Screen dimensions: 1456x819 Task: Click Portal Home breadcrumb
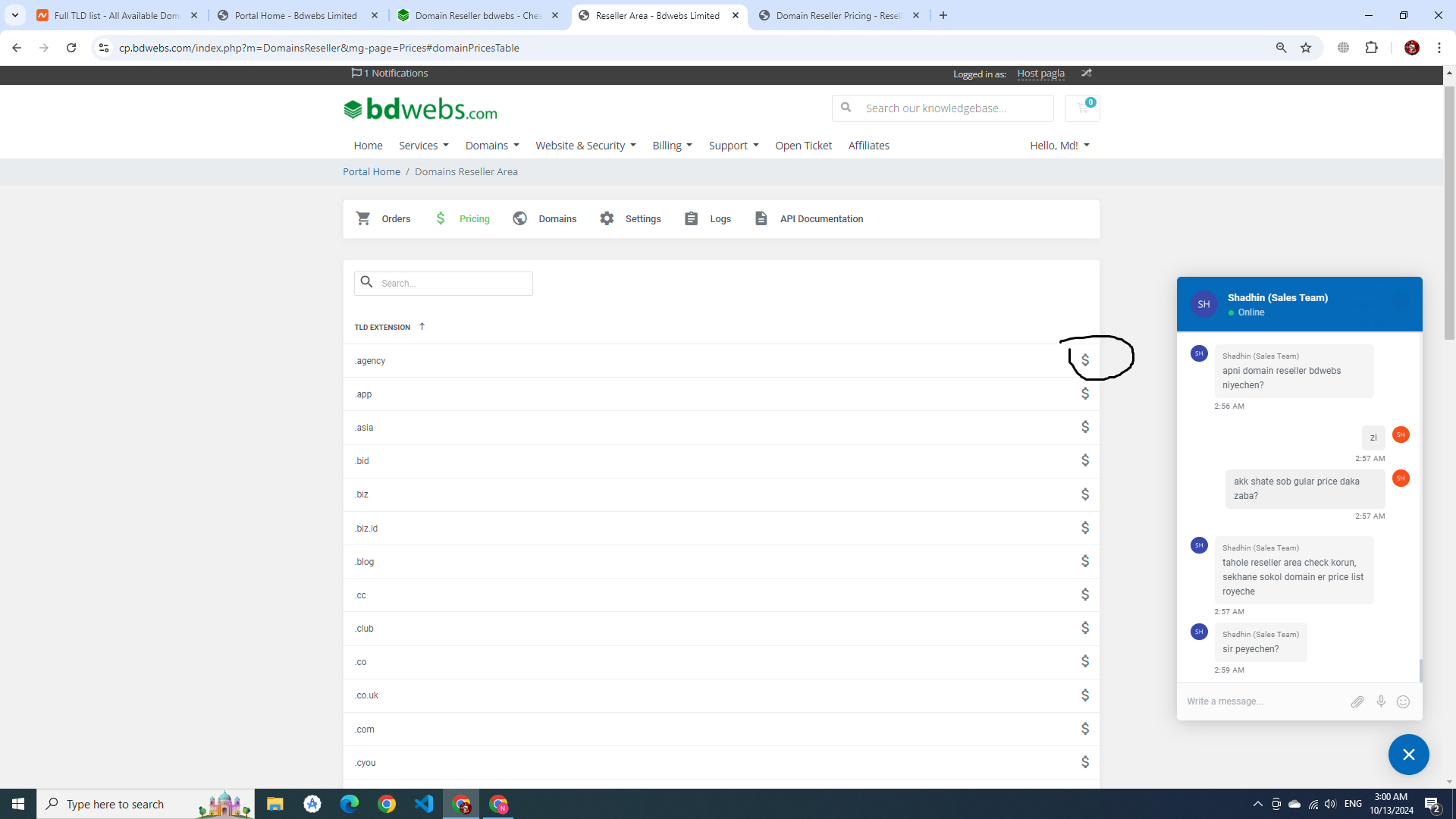[x=372, y=172]
